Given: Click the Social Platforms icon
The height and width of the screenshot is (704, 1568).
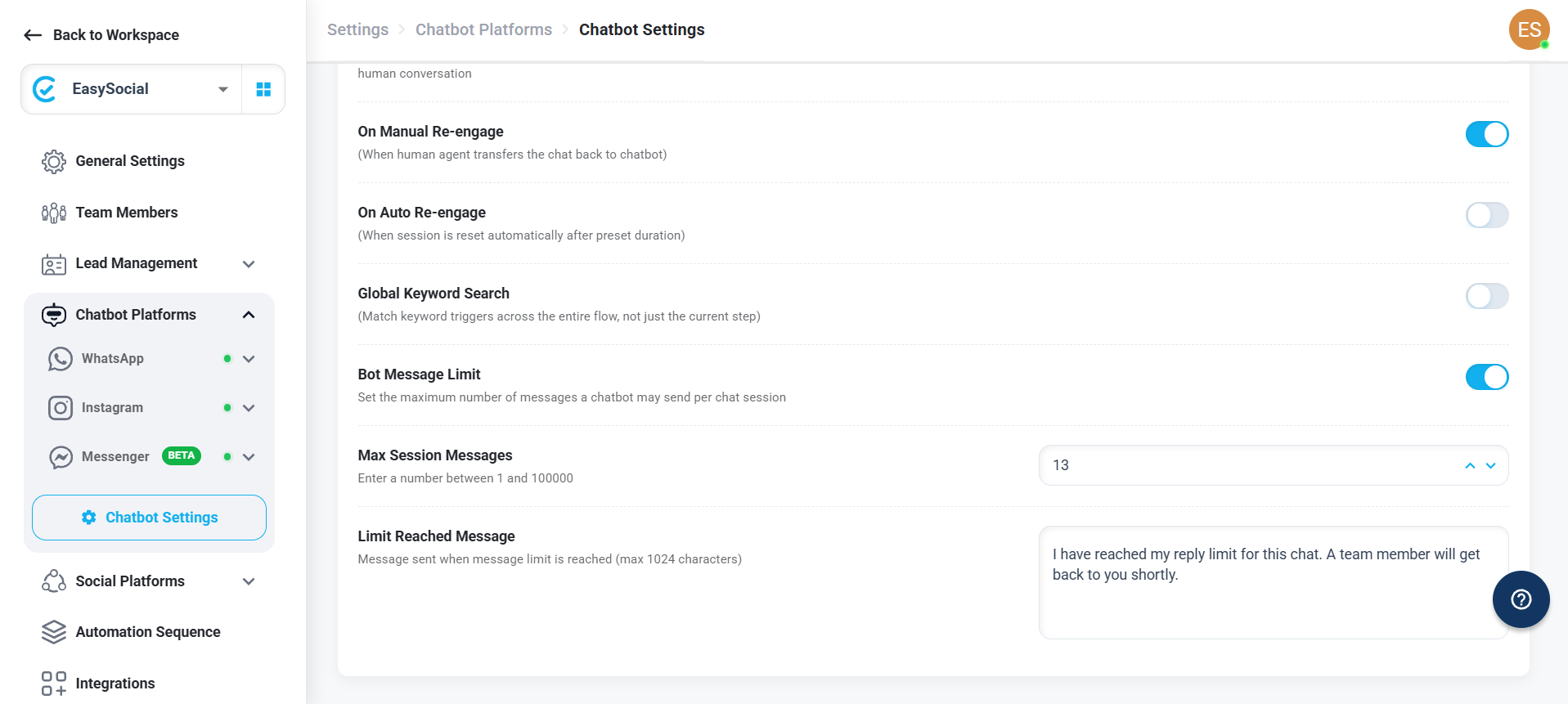Looking at the screenshot, I should (54, 581).
